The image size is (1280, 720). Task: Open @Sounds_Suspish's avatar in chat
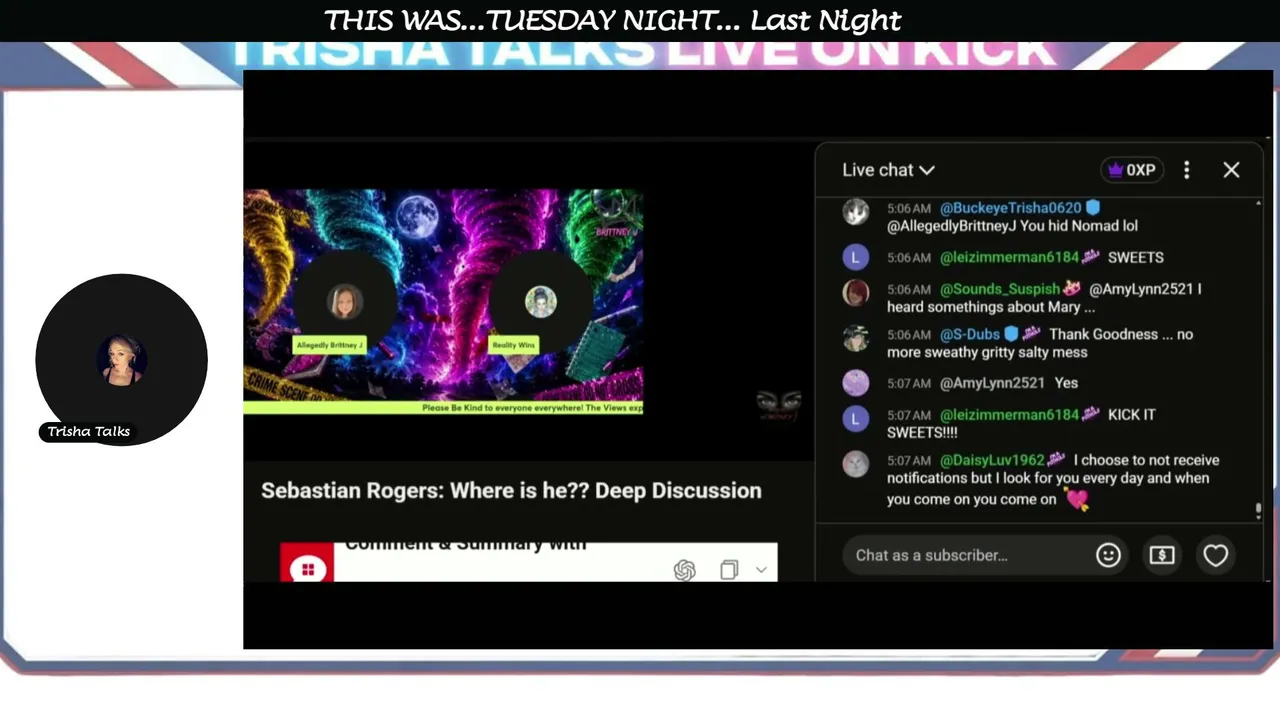pyautogui.click(x=855, y=293)
